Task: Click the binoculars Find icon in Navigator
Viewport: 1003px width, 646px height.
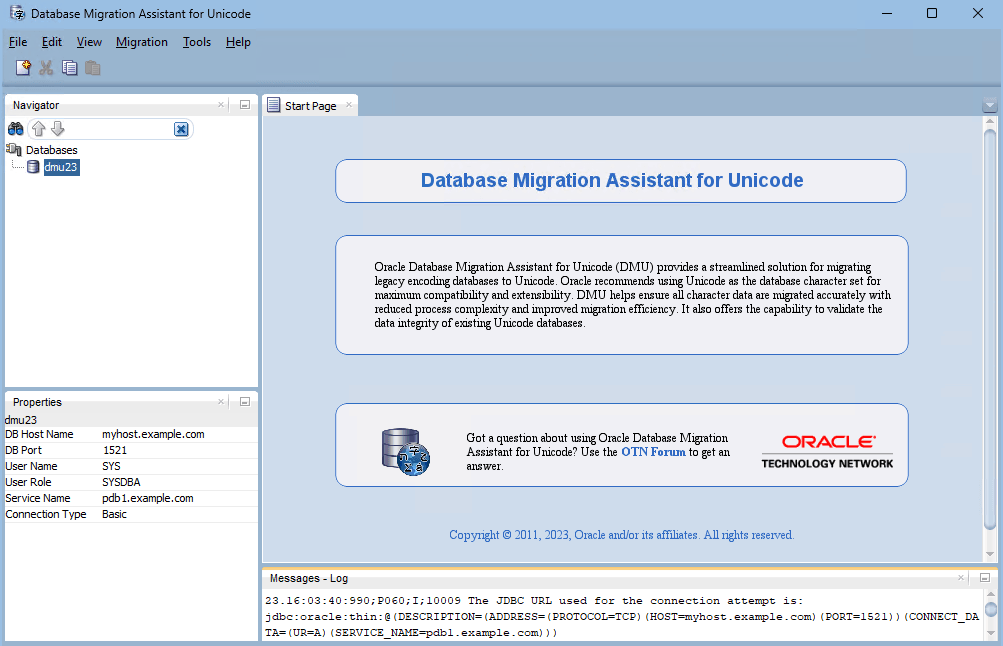Action: point(15,129)
